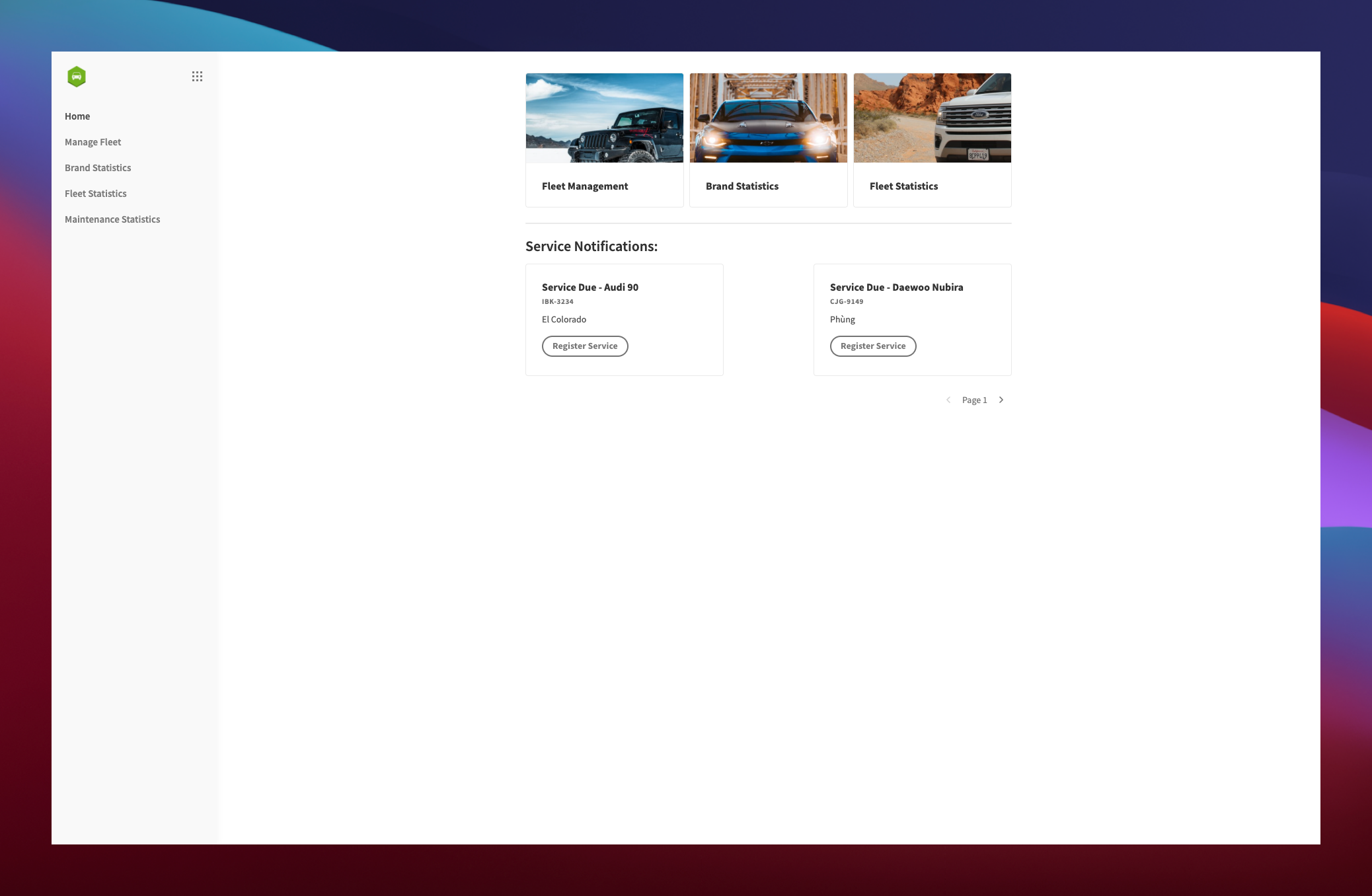Viewport: 1372px width, 896px height.
Task: Click the Register Service button for Audi 90
Action: click(x=585, y=346)
